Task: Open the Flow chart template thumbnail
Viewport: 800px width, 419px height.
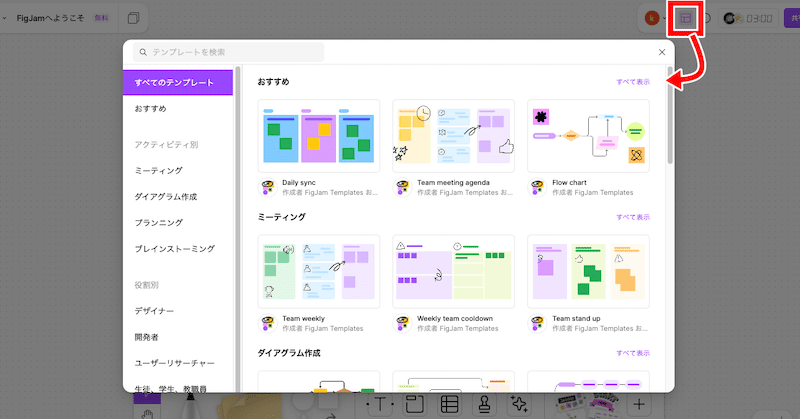Action: pos(588,136)
